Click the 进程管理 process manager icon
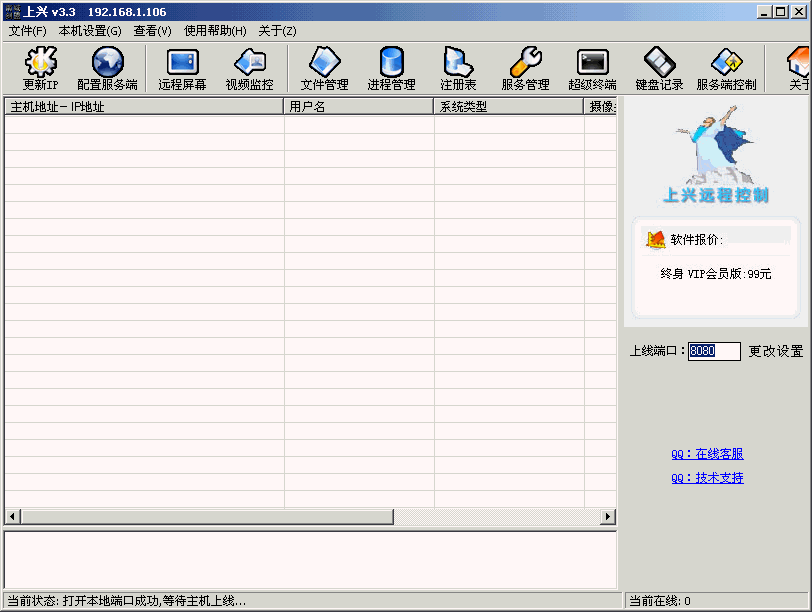Screen dimensions: 812x612 391,68
